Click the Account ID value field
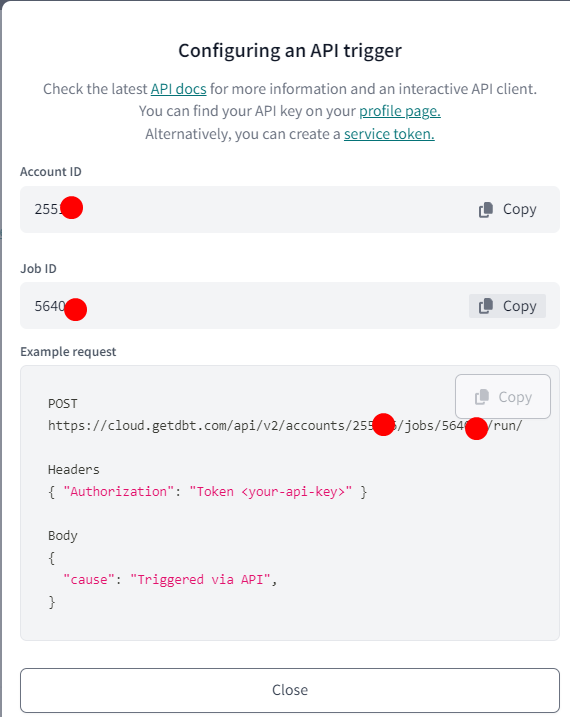This screenshot has width=570, height=717. [290, 209]
